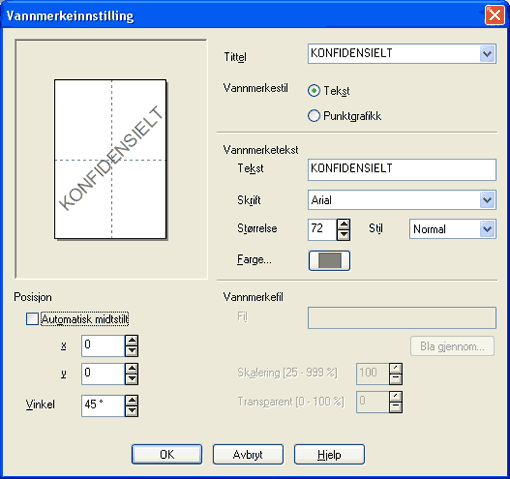Image resolution: width=510 pixels, height=479 pixels.
Task: Expand the Skrift font dropdown
Action: (x=487, y=200)
